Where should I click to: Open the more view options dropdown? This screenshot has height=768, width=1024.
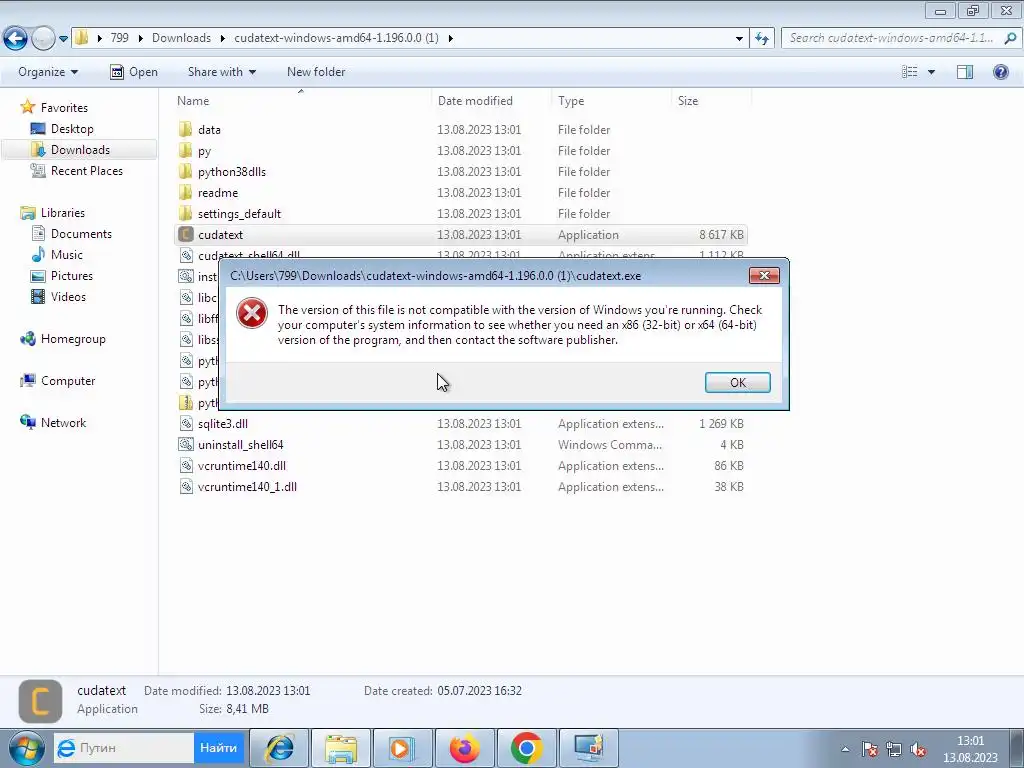coord(931,72)
